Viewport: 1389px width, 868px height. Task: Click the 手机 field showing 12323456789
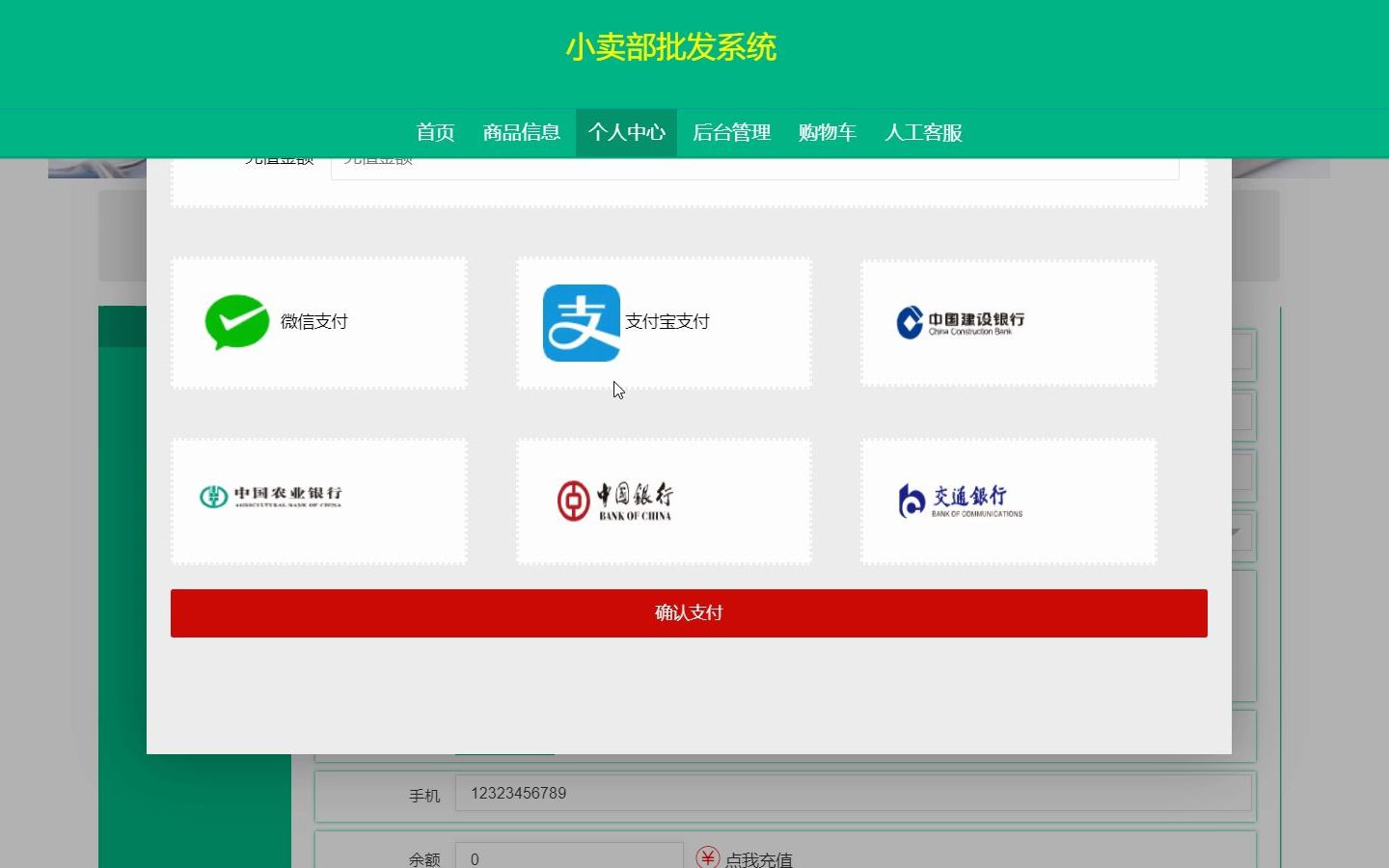click(x=854, y=794)
